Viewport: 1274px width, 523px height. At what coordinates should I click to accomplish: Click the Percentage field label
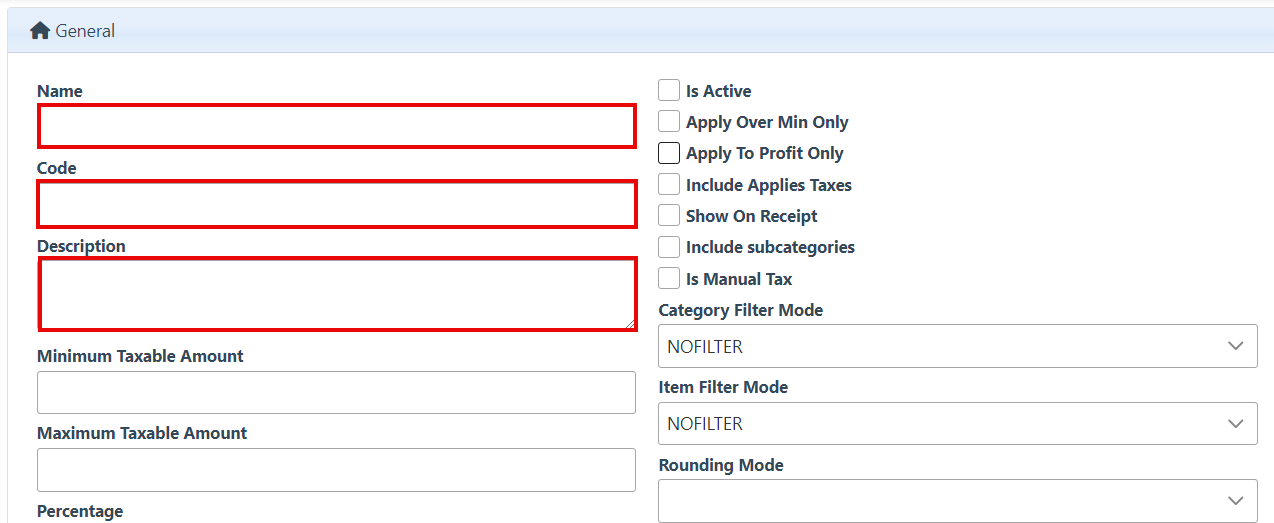pyautogui.click(x=80, y=511)
